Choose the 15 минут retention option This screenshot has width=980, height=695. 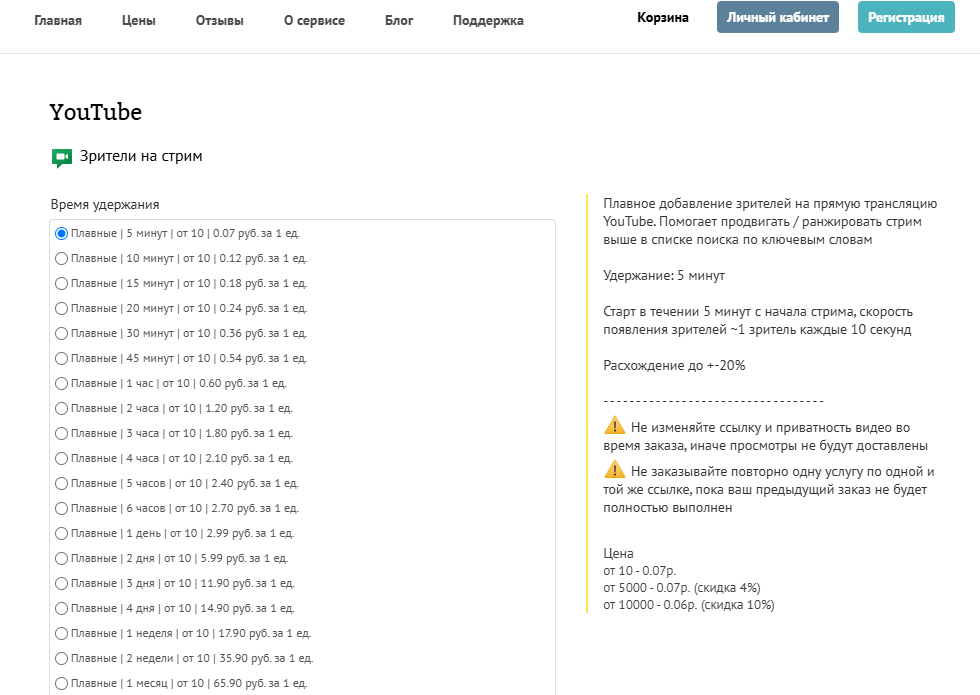[61, 283]
